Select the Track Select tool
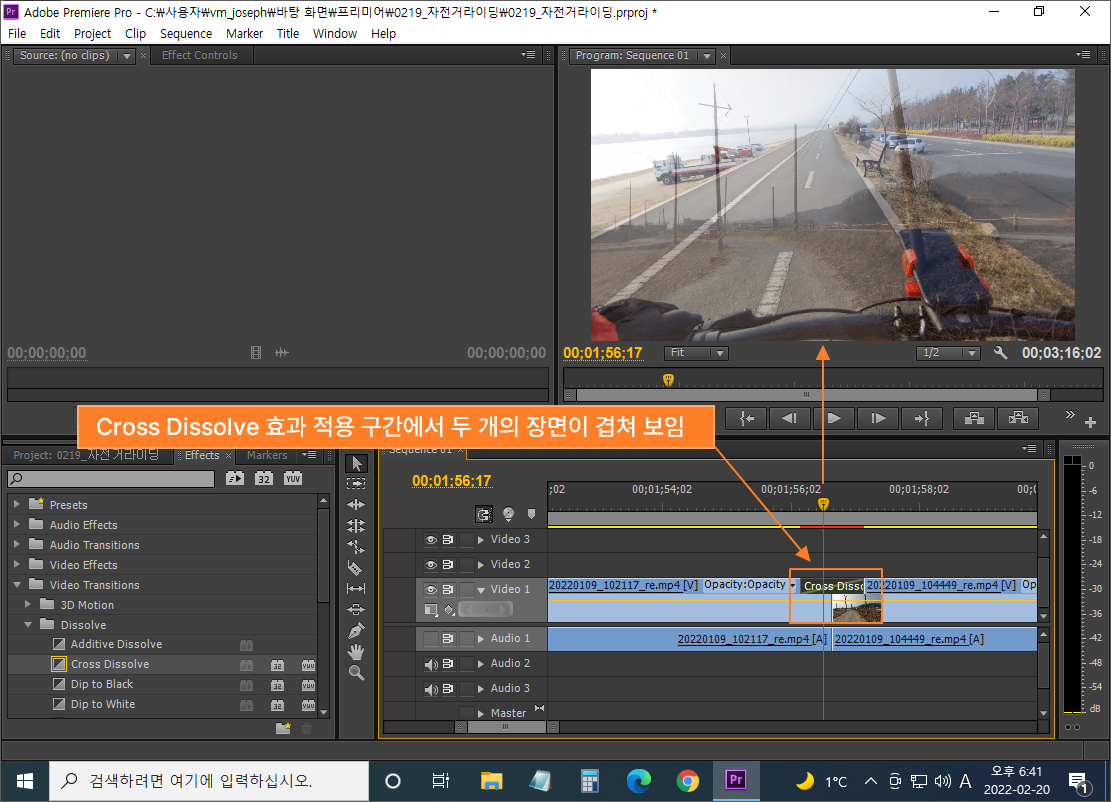This screenshot has height=802, width=1111. pos(356,483)
